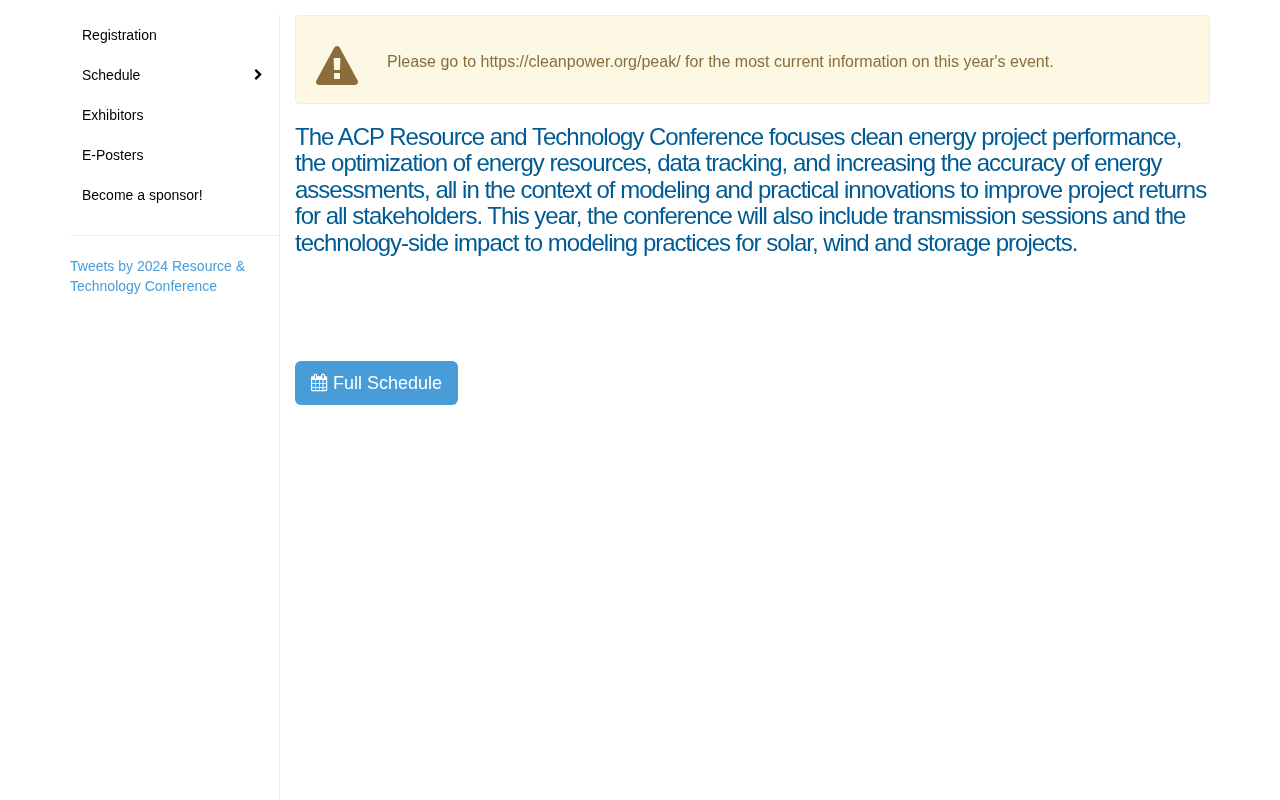1280x800 pixels.
Task: Click the cleanpower.org/peak URL in the notice
Action: click(x=580, y=62)
